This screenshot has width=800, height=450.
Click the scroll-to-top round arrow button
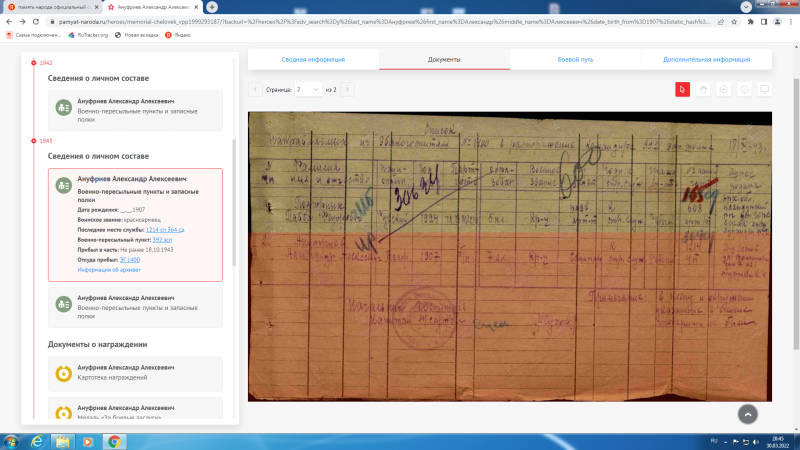(748, 413)
